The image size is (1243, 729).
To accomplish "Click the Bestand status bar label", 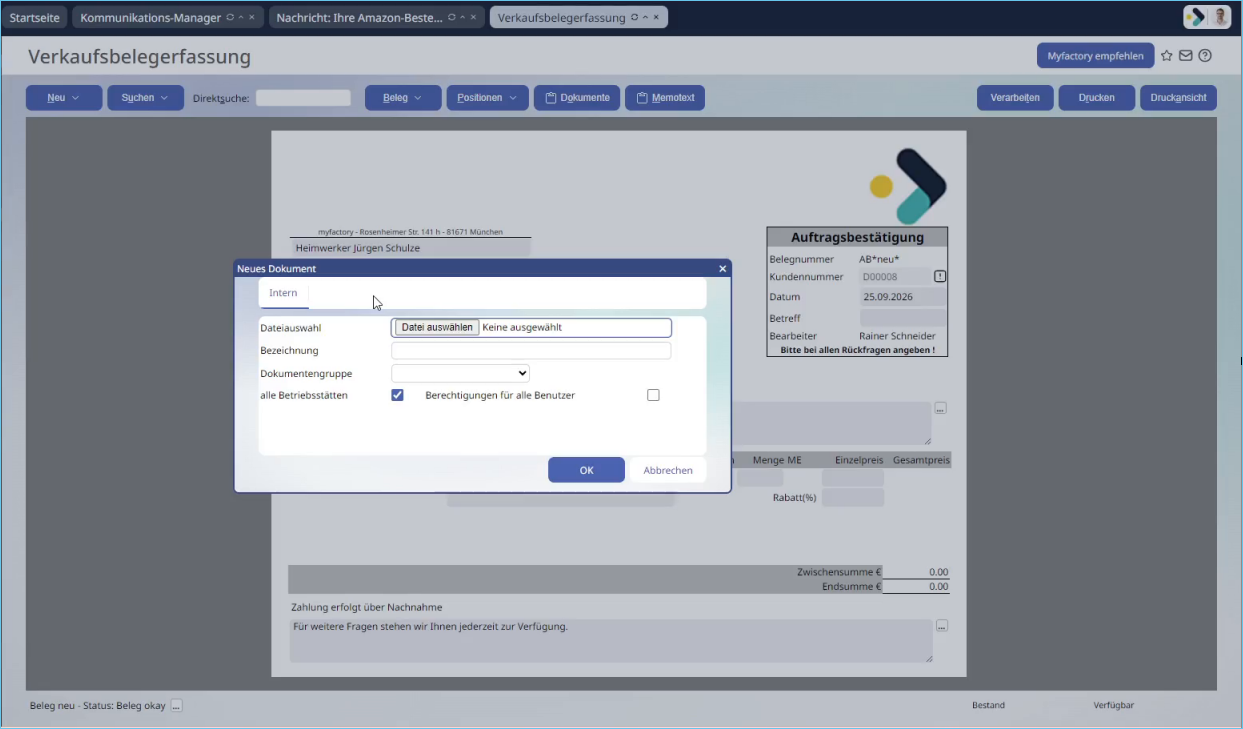I will click(x=988, y=705).
